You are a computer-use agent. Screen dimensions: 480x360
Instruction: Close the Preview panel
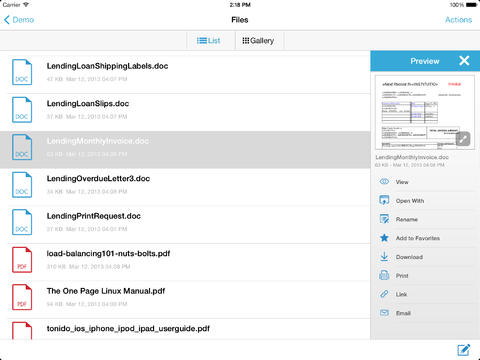[464, 61]
